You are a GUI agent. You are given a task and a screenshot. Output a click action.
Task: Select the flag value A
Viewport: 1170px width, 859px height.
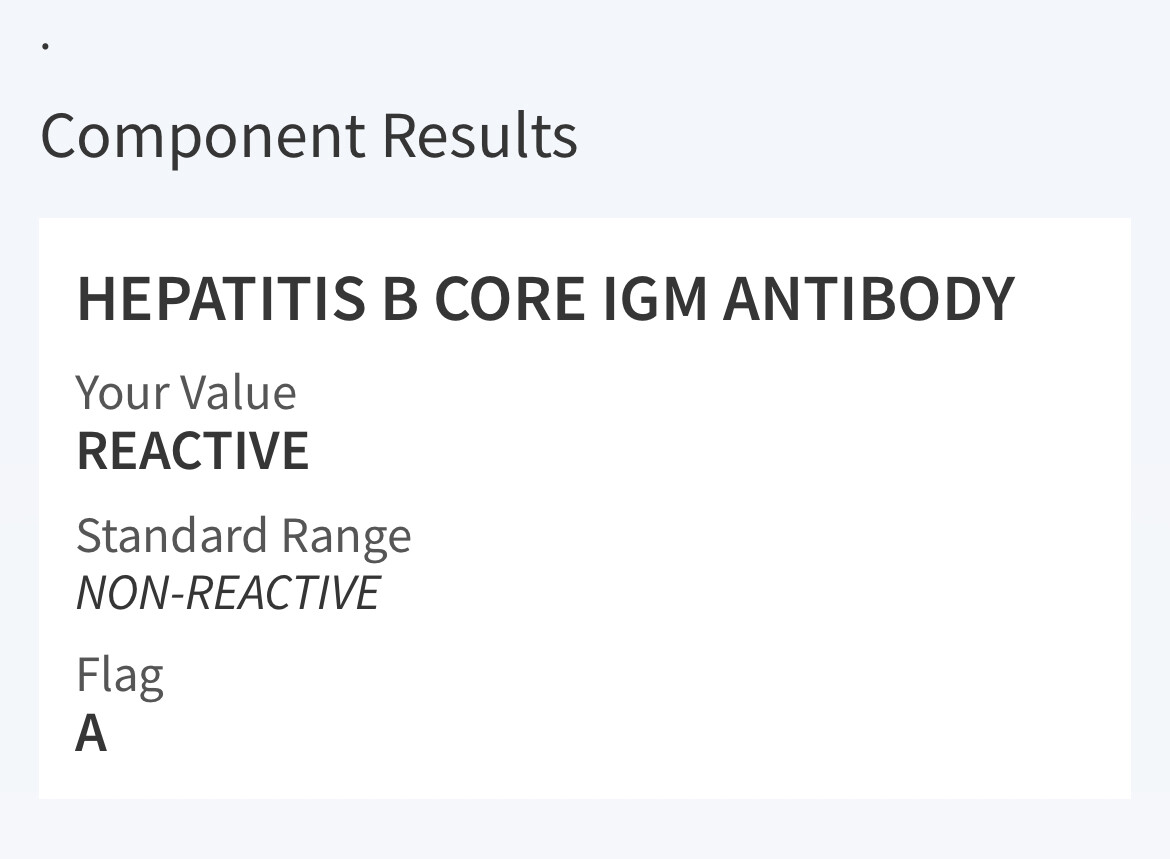coord(91,733)
